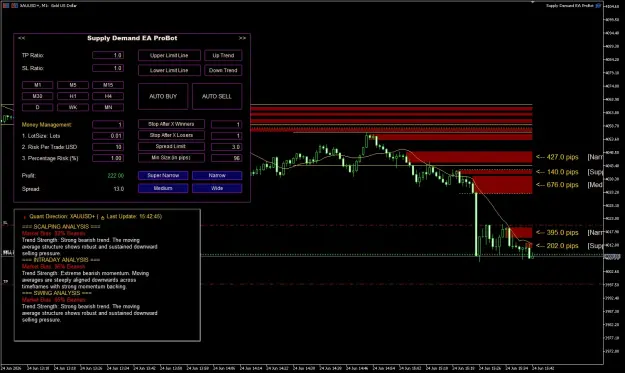This screenshot has width=625, height=373.
Task: Select the M1 timeframe
Action: tap(37, 85)
